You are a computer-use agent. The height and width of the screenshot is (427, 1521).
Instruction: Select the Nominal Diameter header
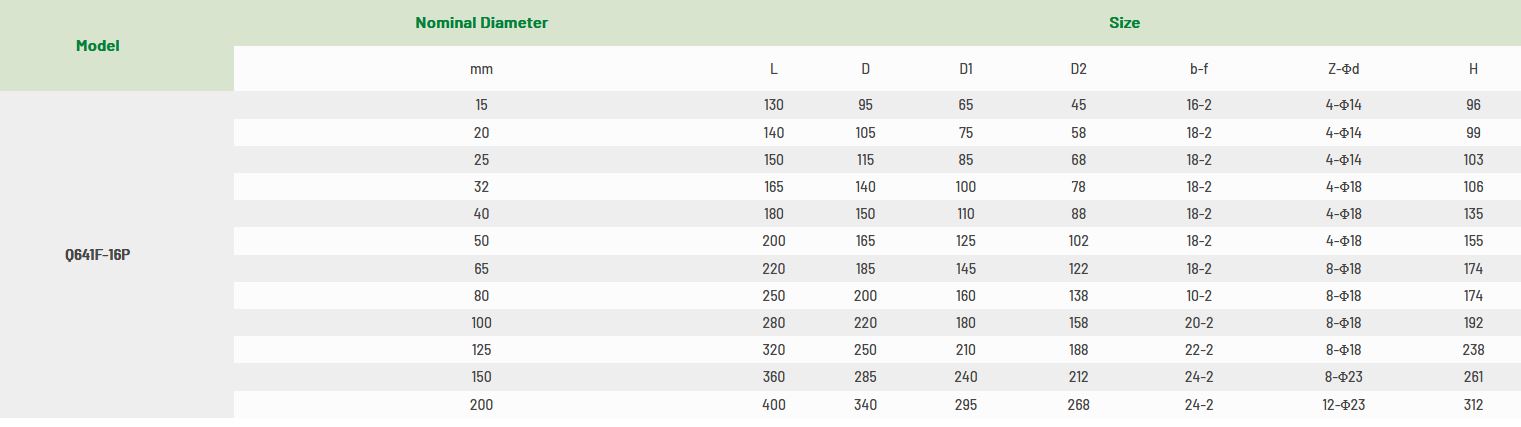(x=481, y=23)
